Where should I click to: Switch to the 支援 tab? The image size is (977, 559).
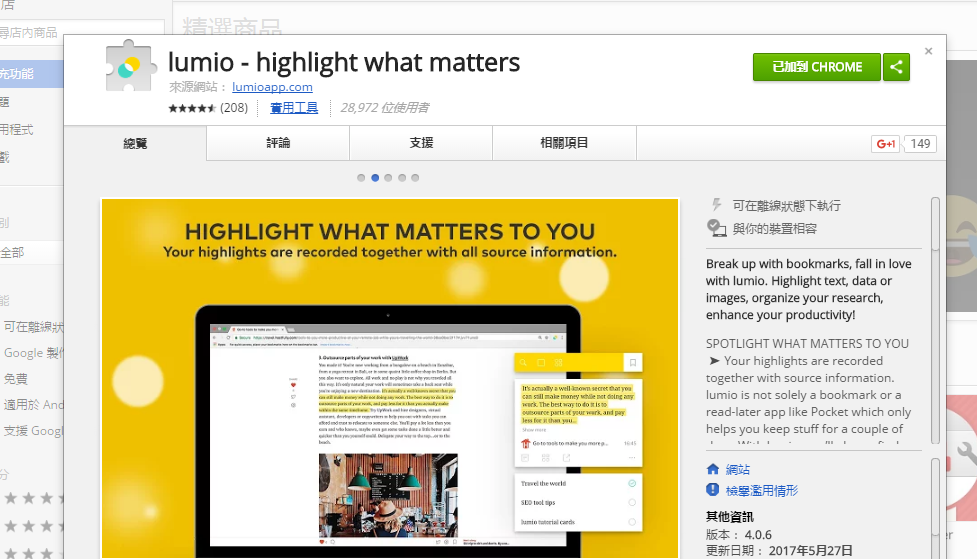tap(421, 143)
